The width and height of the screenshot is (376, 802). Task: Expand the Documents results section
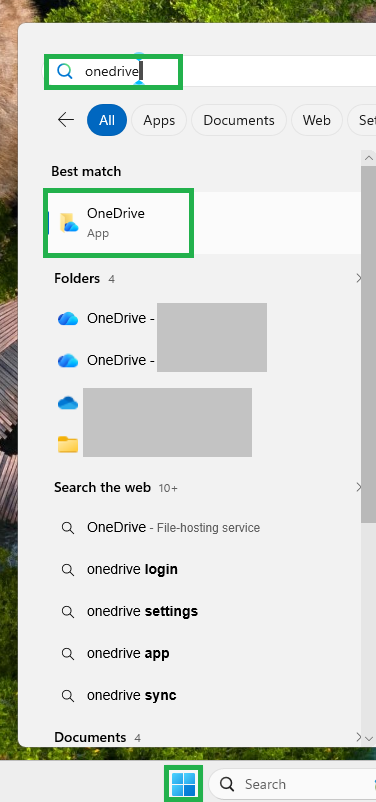[x=359, y=737]
